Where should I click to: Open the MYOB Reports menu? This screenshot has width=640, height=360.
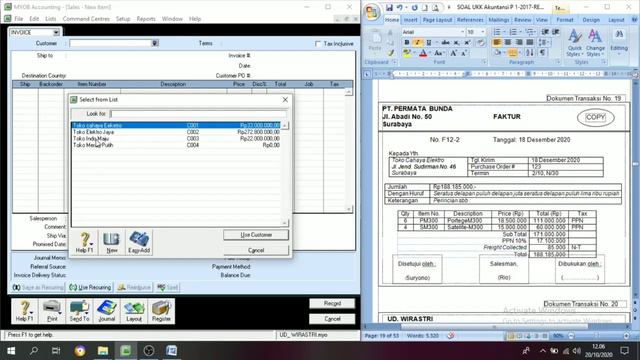pyautogui.click(x=146, y=19)
